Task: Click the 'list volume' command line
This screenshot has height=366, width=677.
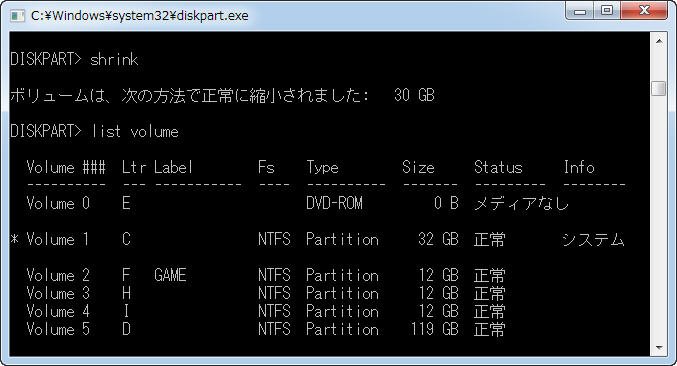Action: point(94,131)
